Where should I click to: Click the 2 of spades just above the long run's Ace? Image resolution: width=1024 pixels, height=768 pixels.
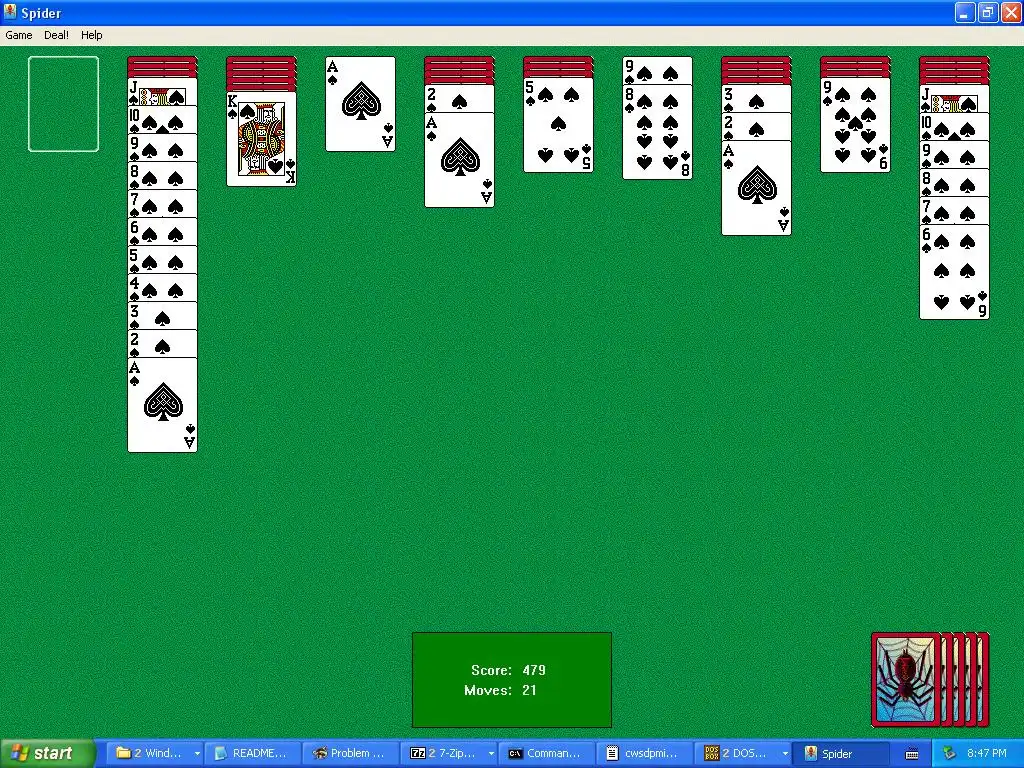[163, 344]
